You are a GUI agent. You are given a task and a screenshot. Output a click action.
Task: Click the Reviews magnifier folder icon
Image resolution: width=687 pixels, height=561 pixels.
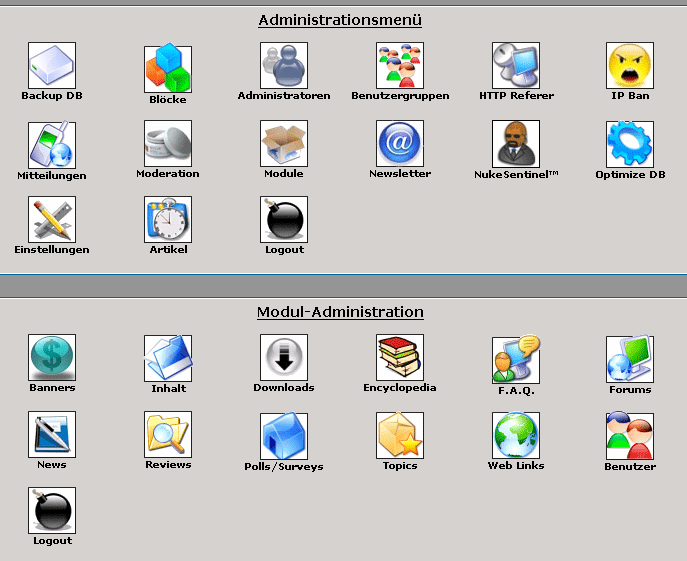coord(168,434)
